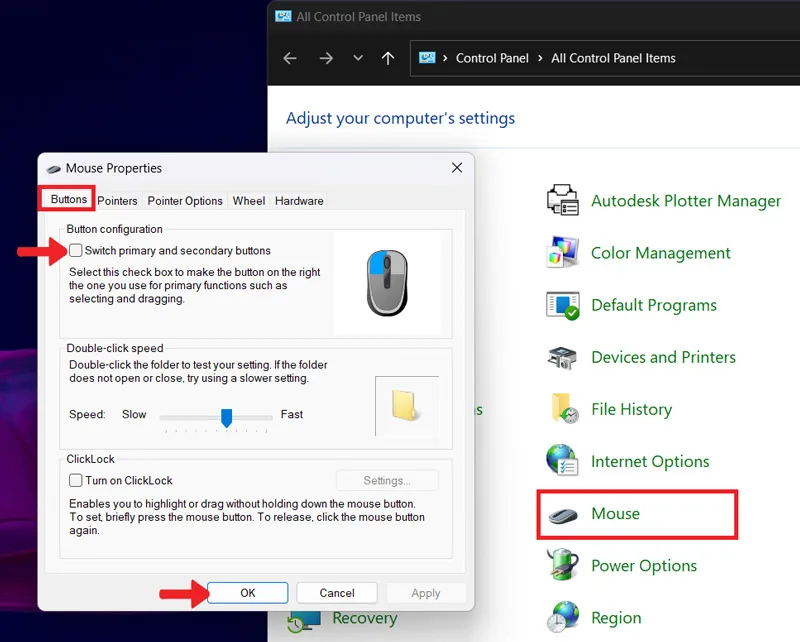The image size is (800, 642).
Task: Expand chevron after Control Panel breadcrumb
Action: coord(540,58)
